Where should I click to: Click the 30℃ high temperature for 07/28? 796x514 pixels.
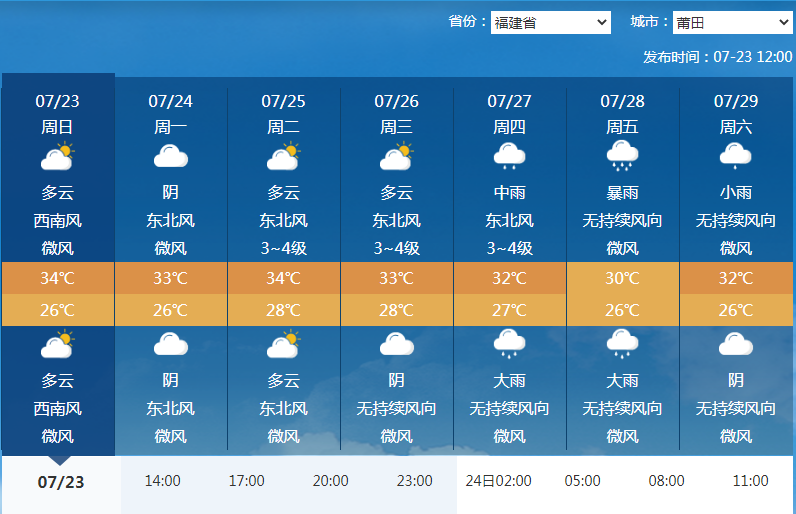point(622,278)
